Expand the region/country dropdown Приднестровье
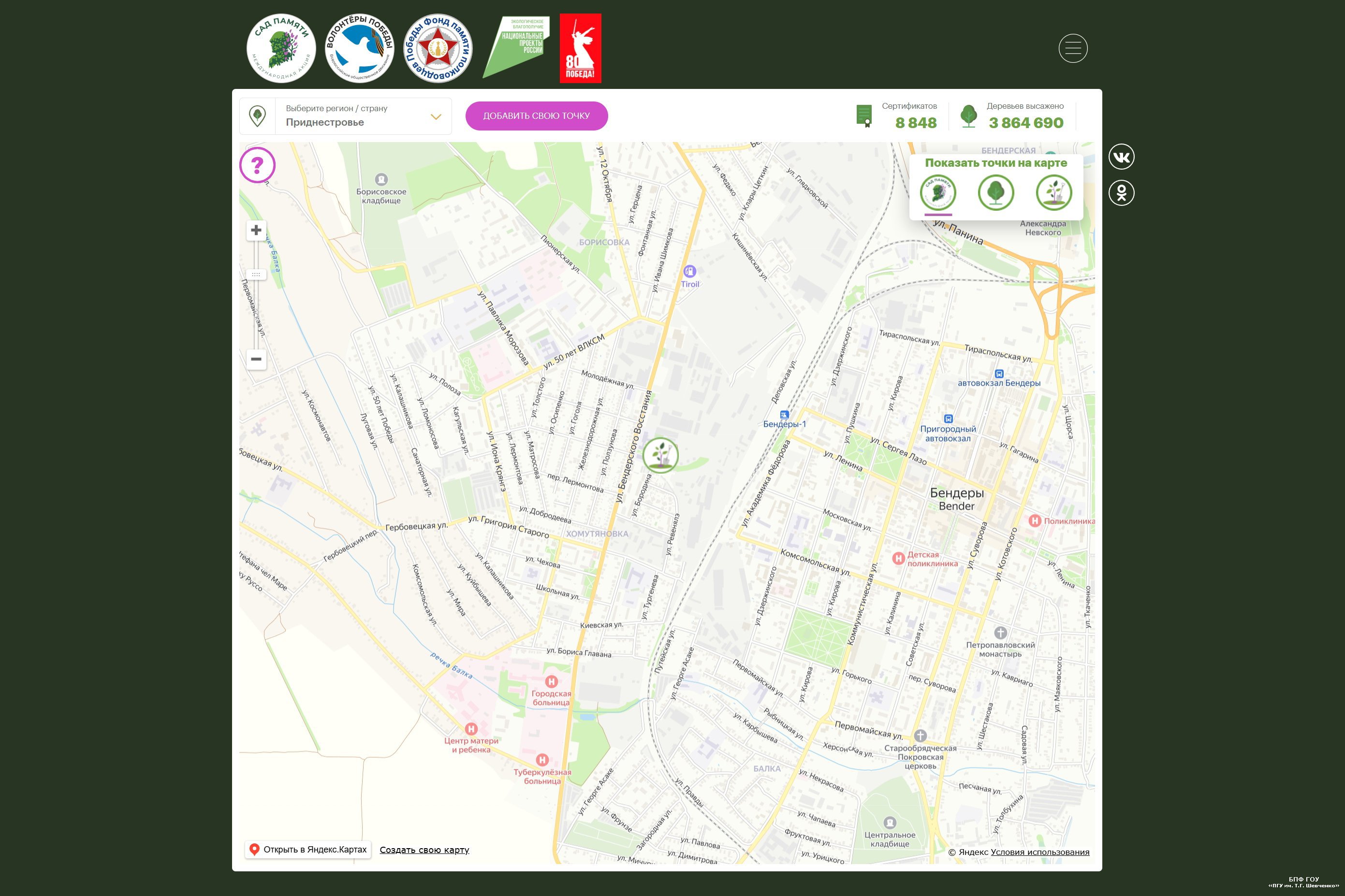Screen dimensions: 1345x896 [x=345, y=116]
